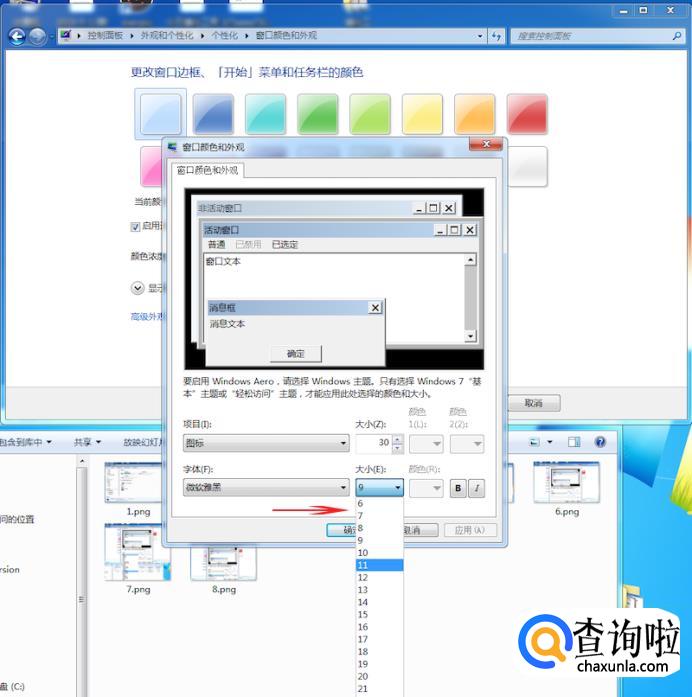
Task: Open the Font dropdown showing 微软雅黑
Action: click(x=266, y=487)
